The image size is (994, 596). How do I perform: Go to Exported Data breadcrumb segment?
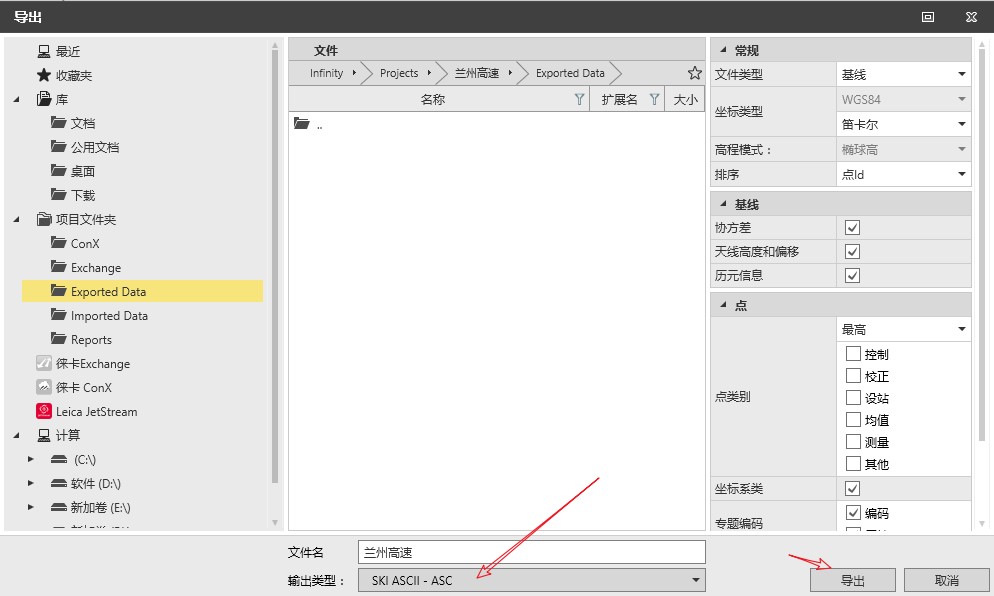point(570,73)
